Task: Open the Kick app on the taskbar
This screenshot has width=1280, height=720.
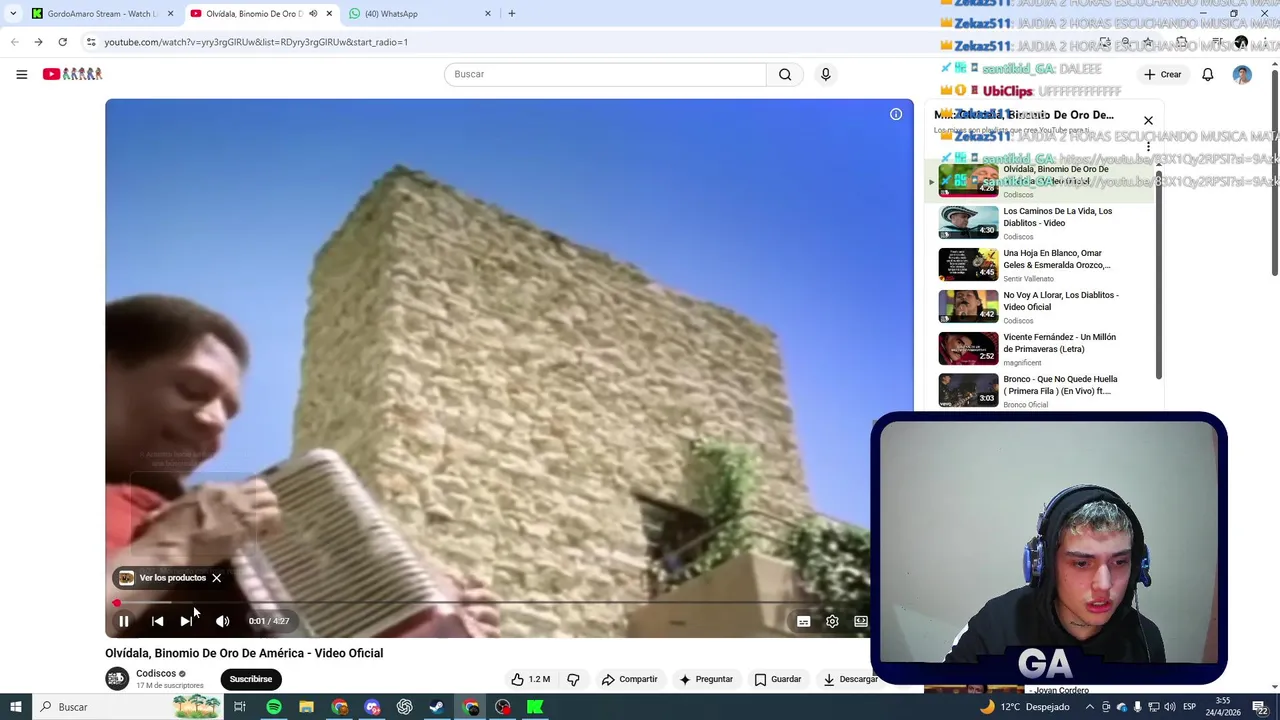Action: (x=535, y=707)
